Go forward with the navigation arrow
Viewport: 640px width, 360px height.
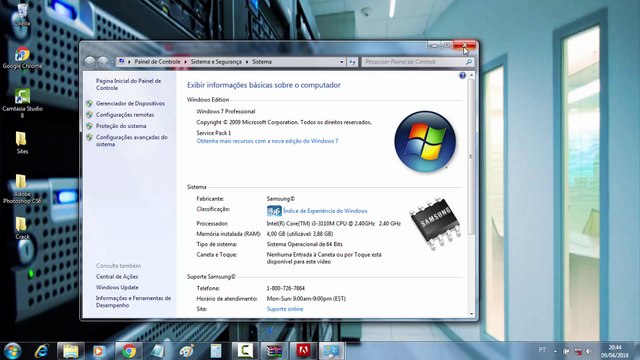coord(103,62)
